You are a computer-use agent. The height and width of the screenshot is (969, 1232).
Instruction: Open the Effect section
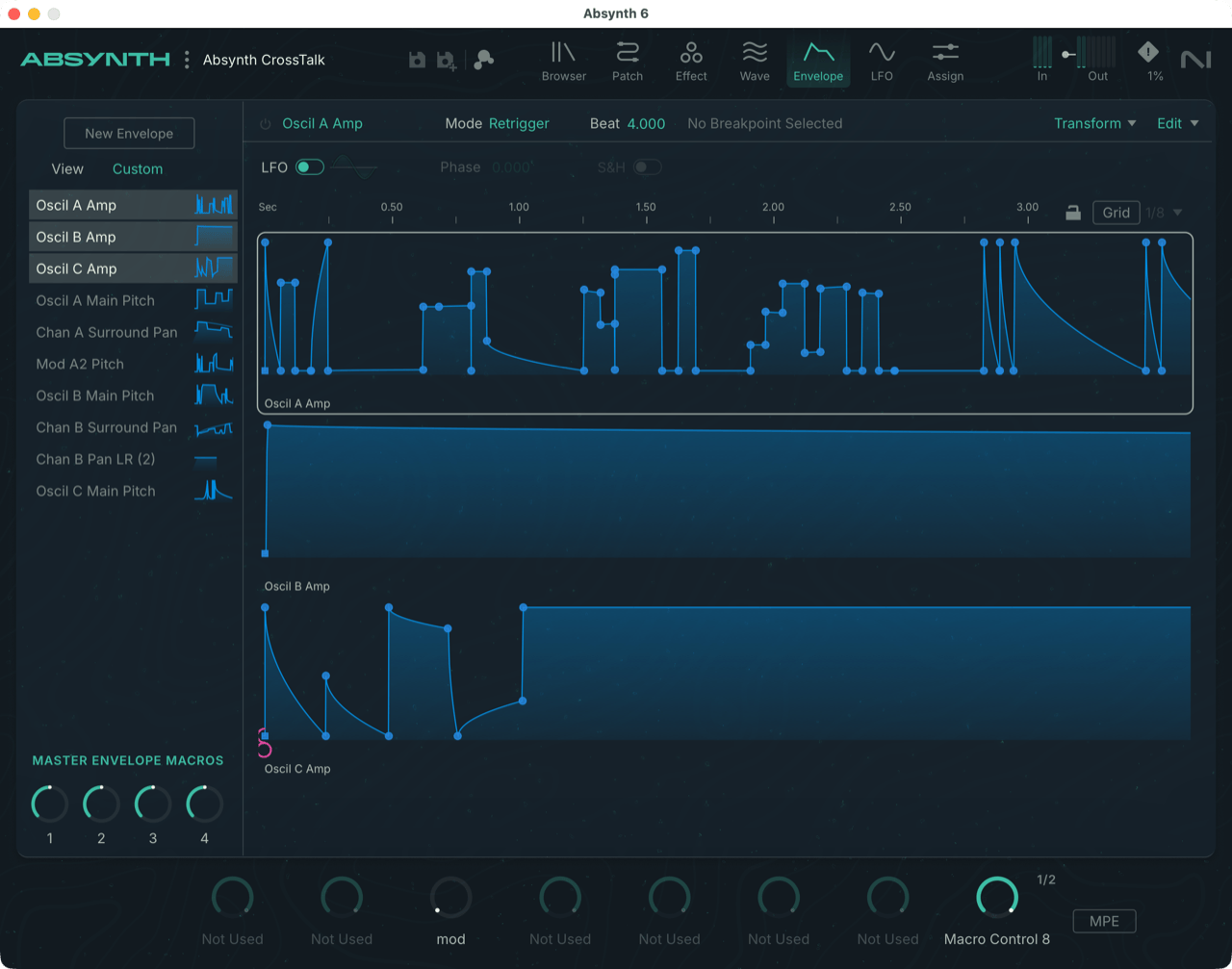coord(690,61)
